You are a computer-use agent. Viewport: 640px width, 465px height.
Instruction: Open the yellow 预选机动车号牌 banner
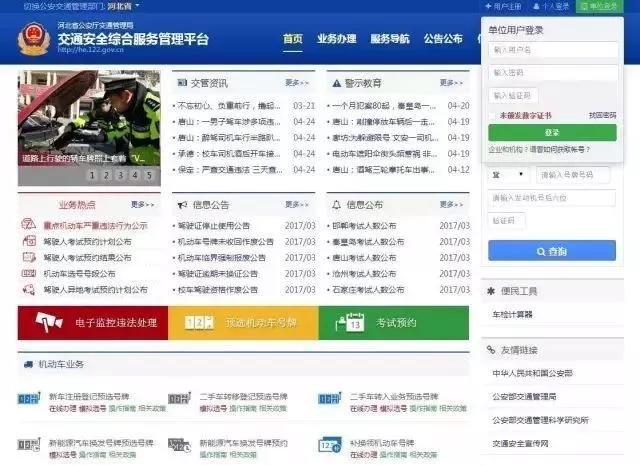point(243,323)
